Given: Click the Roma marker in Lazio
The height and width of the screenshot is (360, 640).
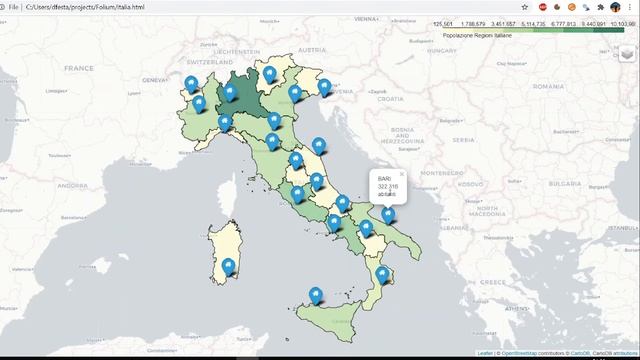Looking at the screenshot, I should tap(298, 194).
